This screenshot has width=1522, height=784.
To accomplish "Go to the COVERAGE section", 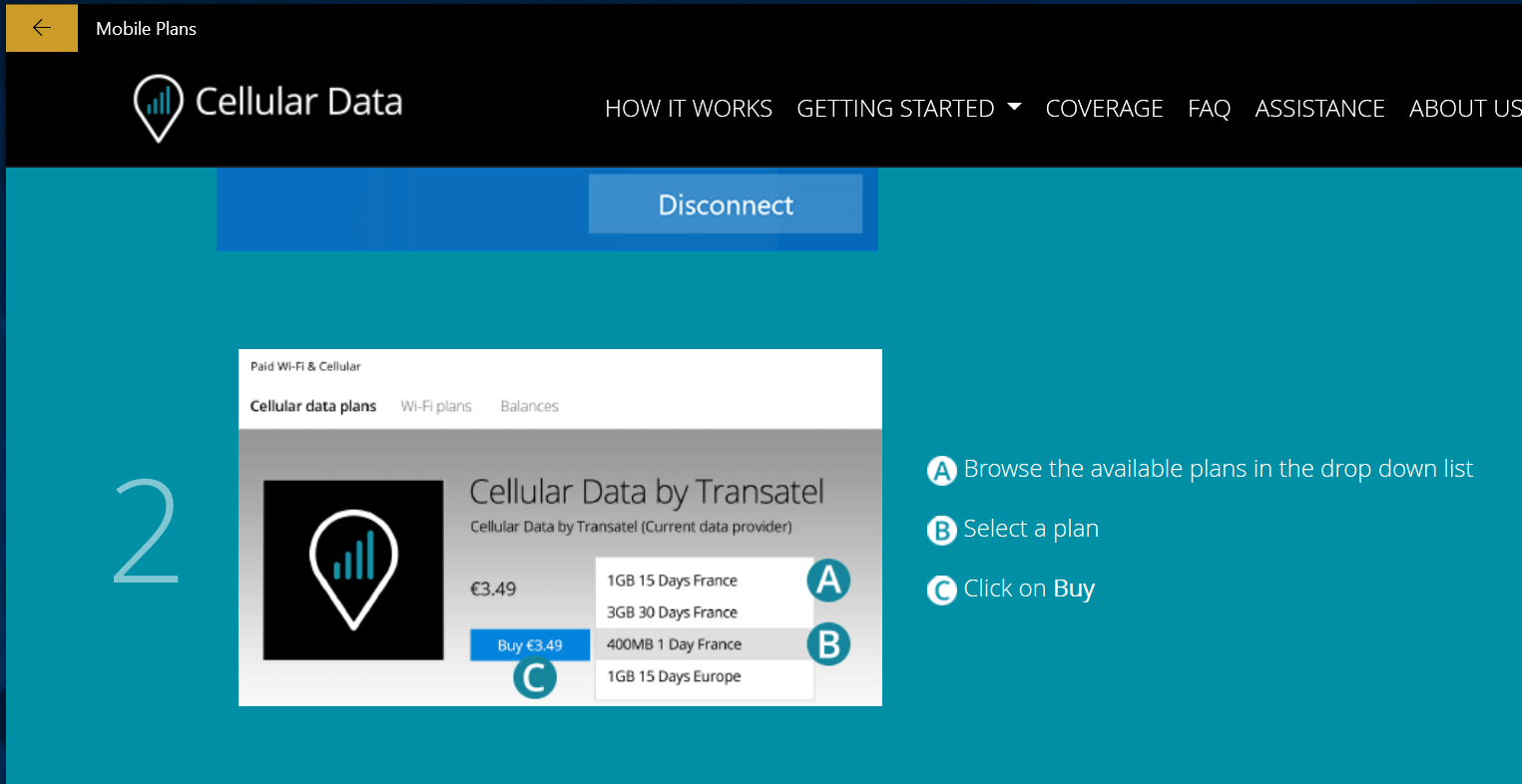I will [1104, 108].
